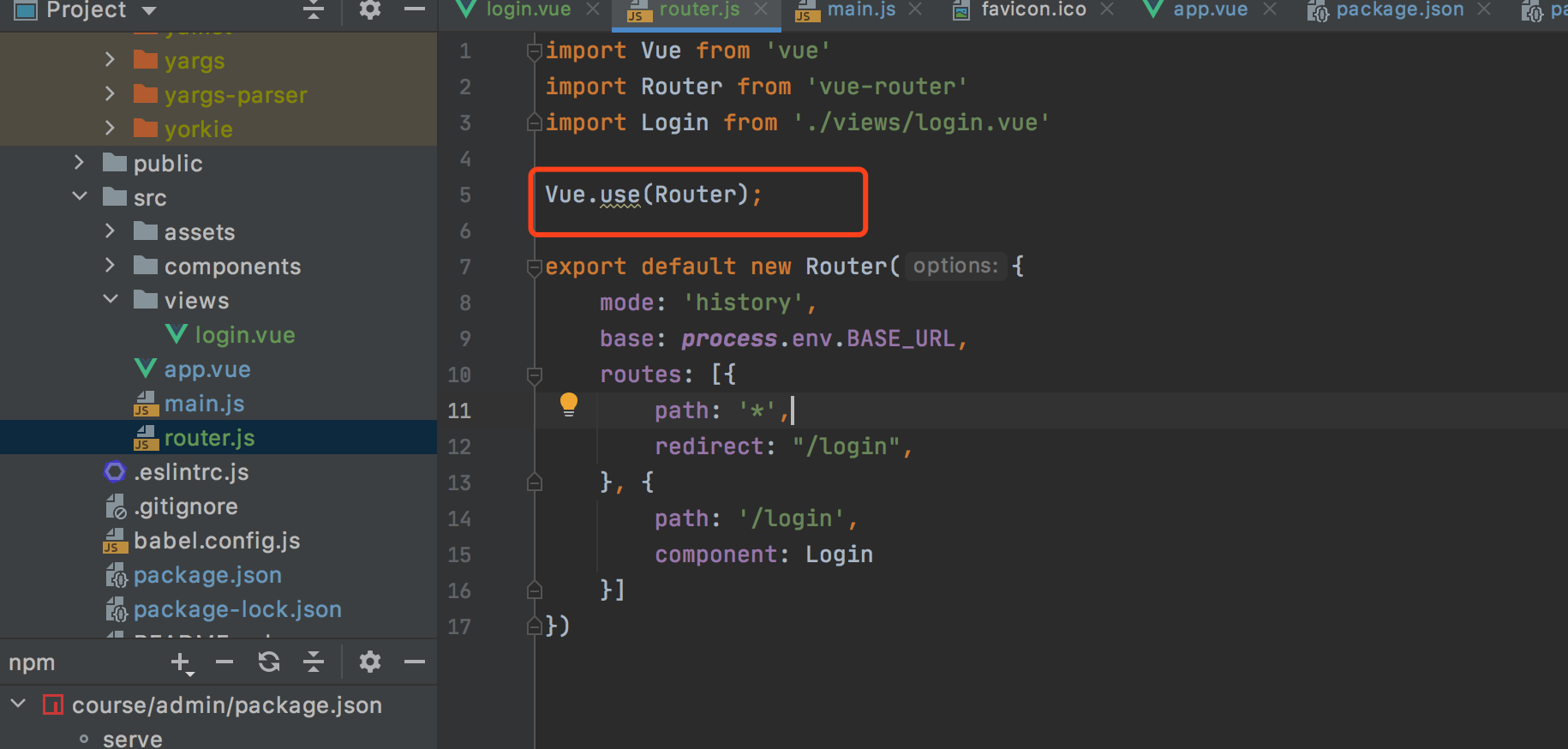Click the red package icon of course/admin/package.json
The width and height of the screenshot is (1568, 749).
(53, 704)
